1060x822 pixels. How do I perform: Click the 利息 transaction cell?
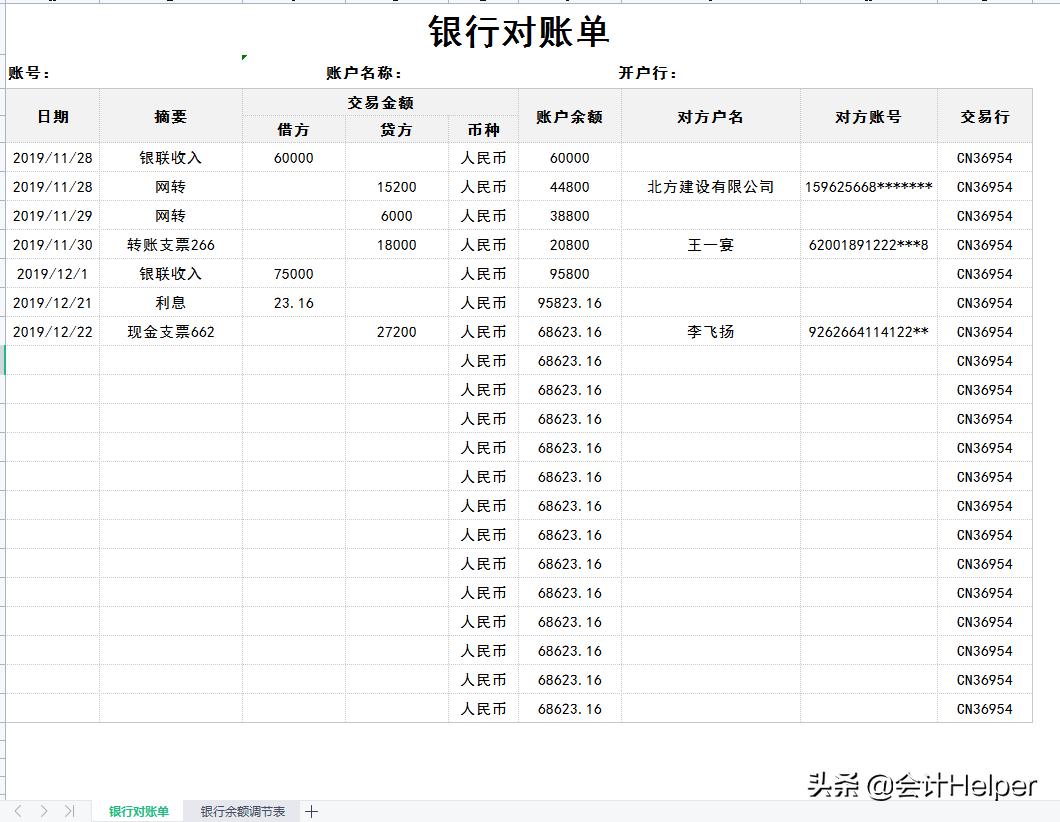[x=170, y=302]
